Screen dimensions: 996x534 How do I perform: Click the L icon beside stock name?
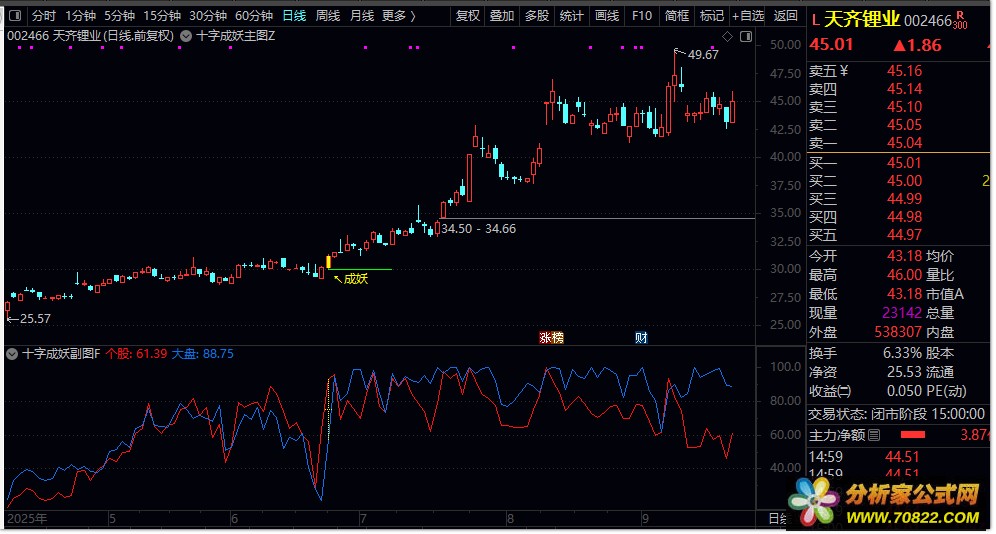pyautogui.click(x=815, y=20)
